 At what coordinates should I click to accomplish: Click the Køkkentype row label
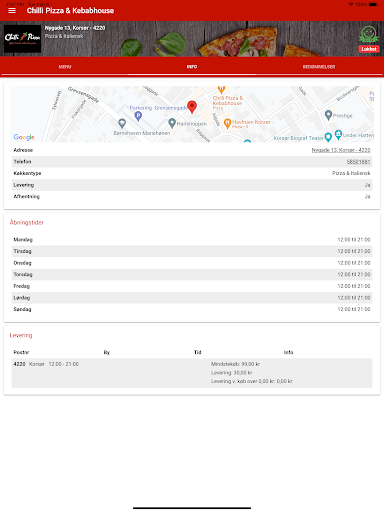[x=27, y=173]
